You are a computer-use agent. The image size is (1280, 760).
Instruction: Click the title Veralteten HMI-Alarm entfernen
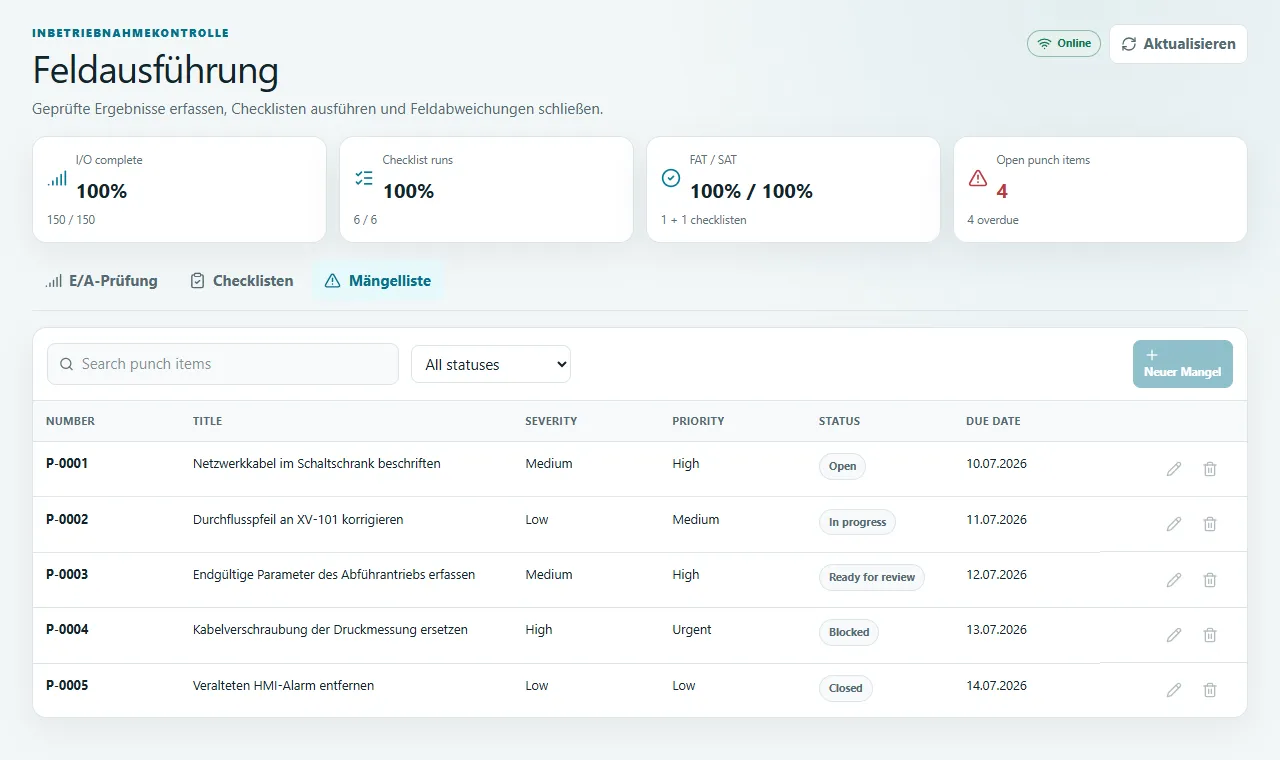point(283,686)
